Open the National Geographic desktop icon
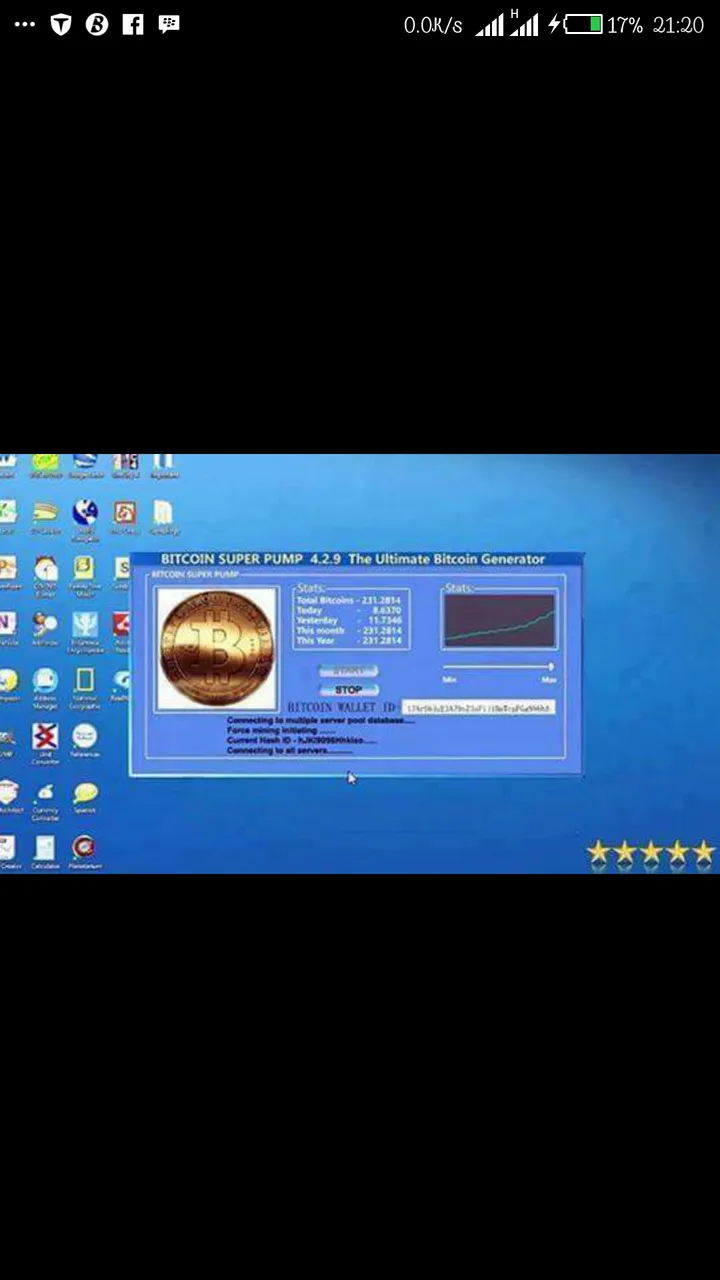The image size is (720, 1280). [x=85, y=687]
